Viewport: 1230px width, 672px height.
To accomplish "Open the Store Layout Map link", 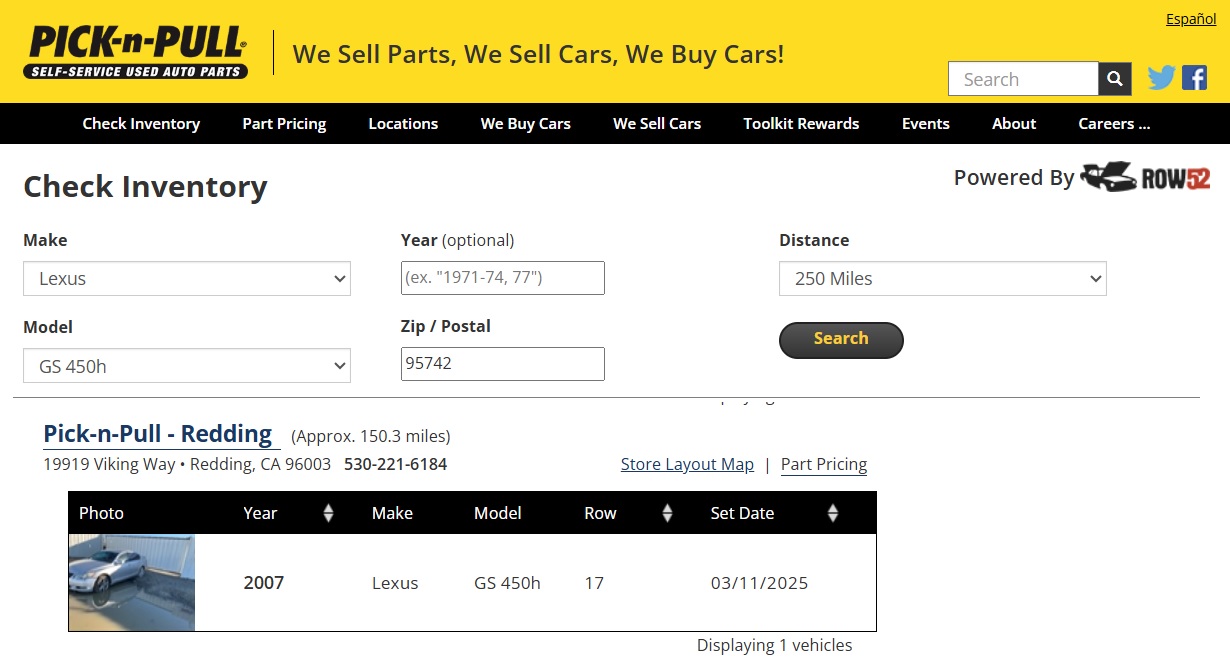I will pos(687,464).
